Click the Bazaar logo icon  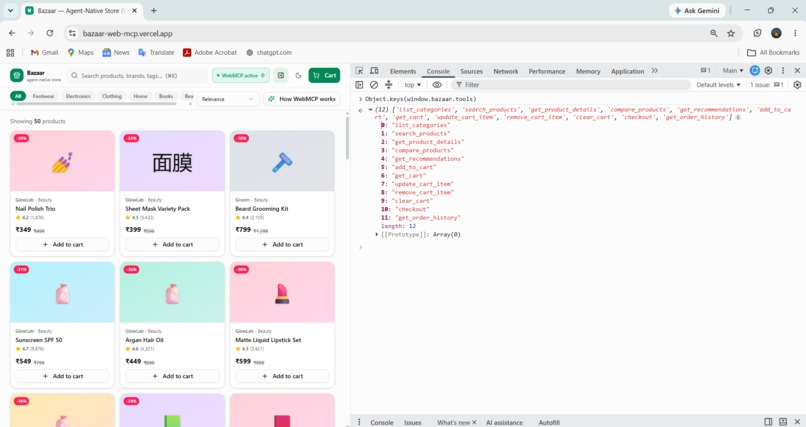(x=17, y=76)
